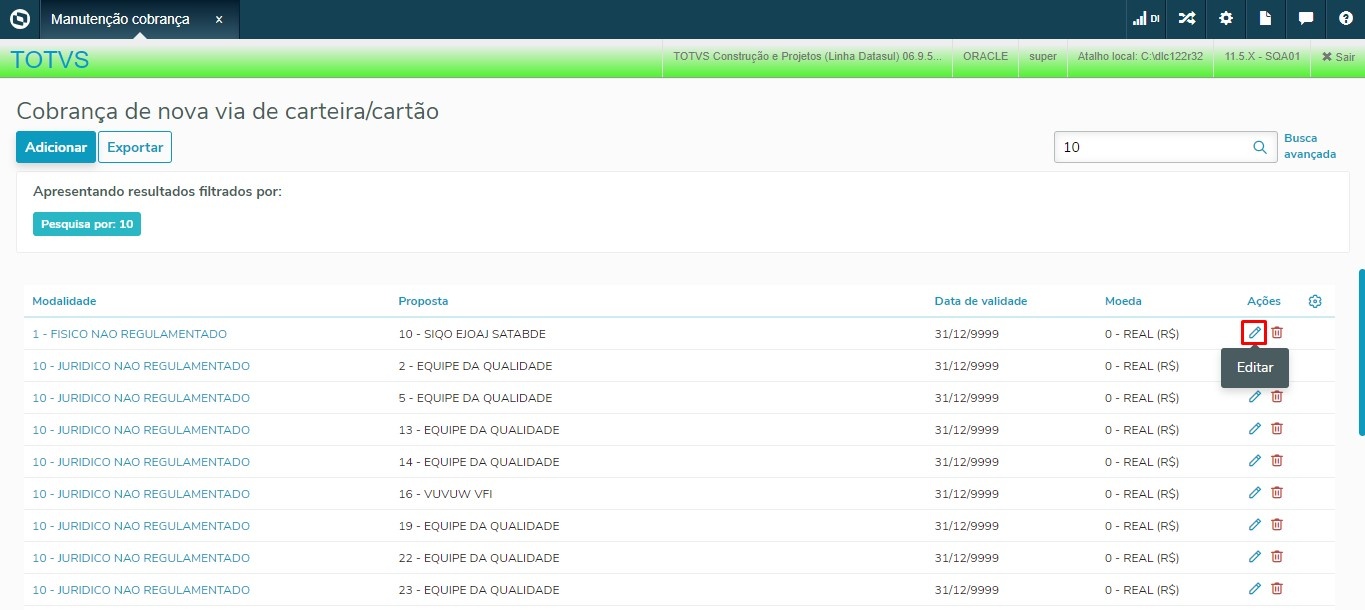Select the 16 - VUVUW VFI cell

pyautogui.click(x=445, y=494)
